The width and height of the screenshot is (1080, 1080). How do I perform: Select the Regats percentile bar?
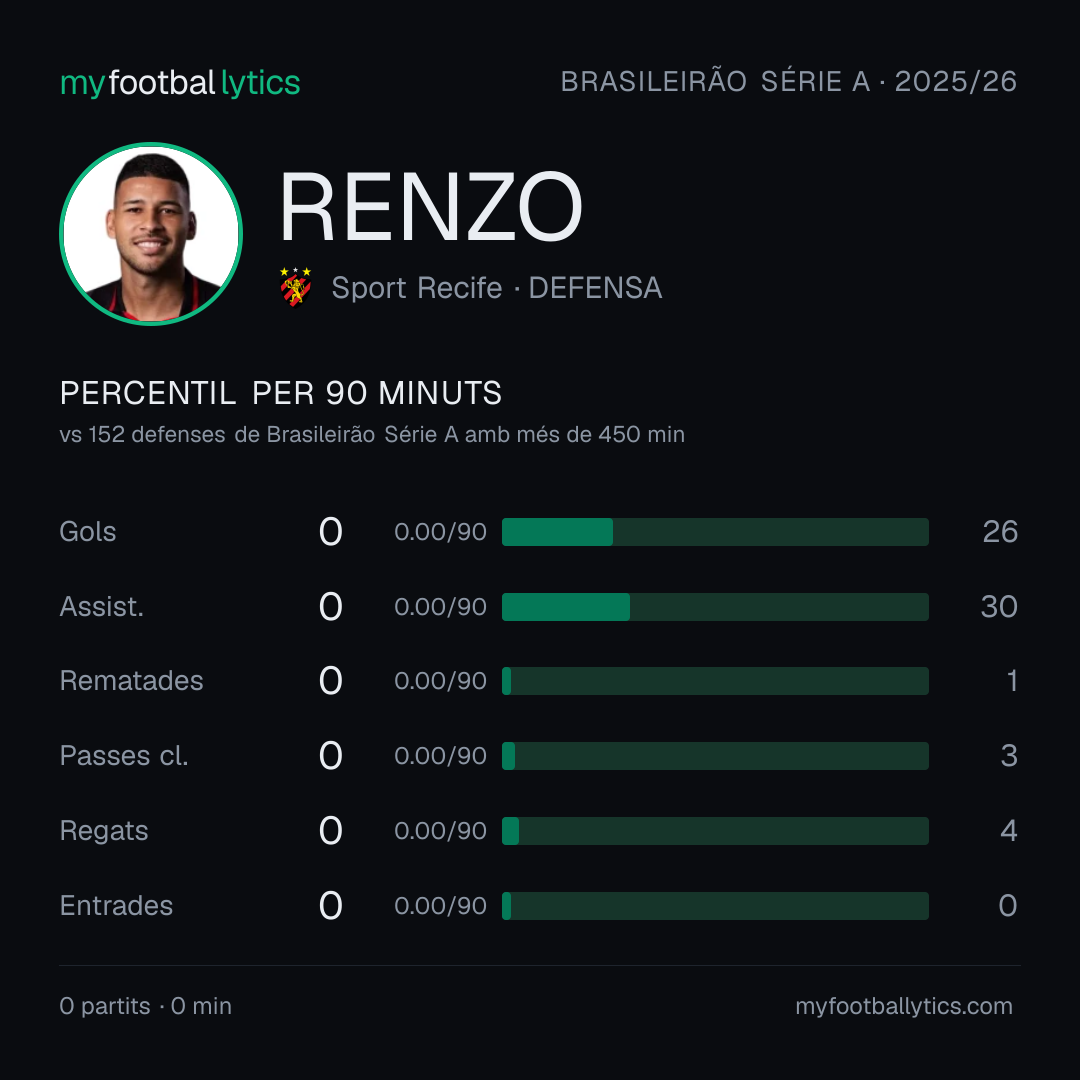tap(715, 831)
